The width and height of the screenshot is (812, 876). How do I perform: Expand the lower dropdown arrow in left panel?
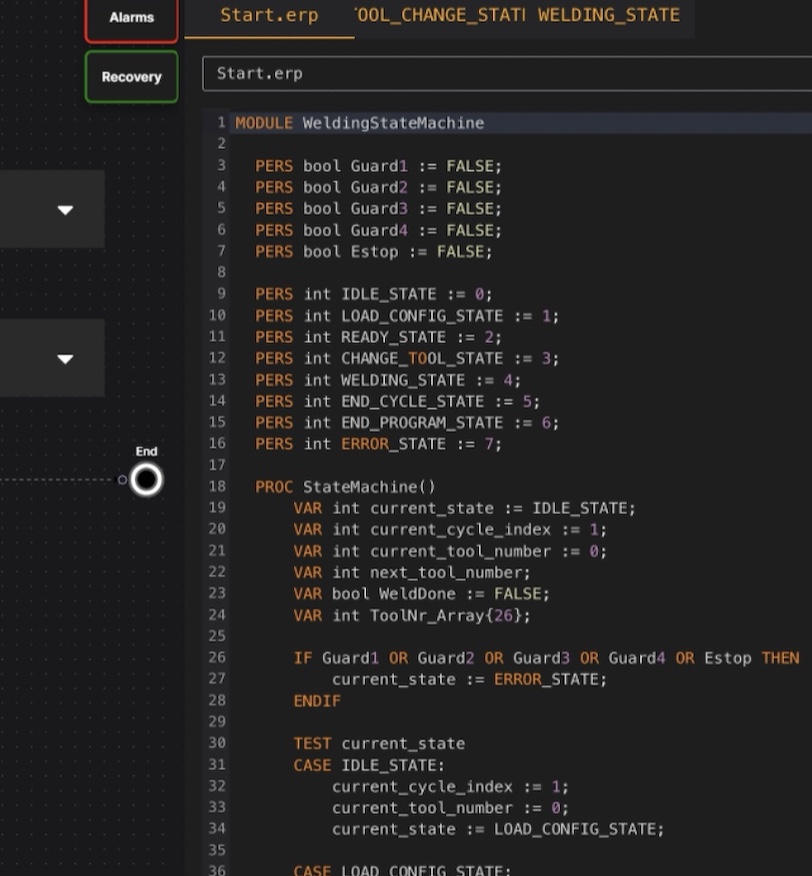pyautogui.click(x=65, y=359)
